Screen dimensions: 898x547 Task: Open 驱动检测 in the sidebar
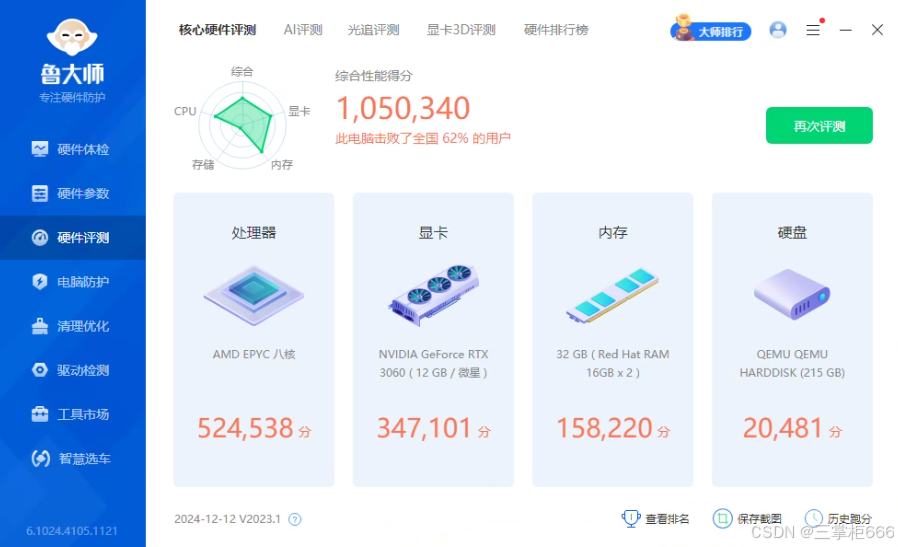coord(73,370)
